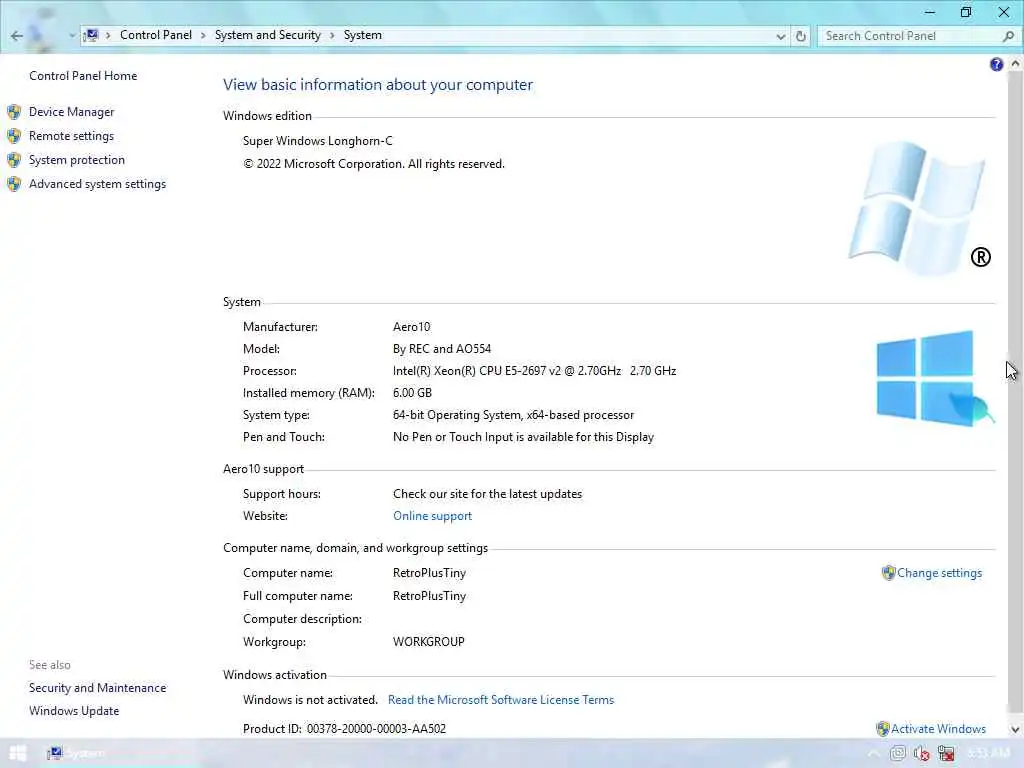Click the scrollbar up arrow
Screen dimensions: 1024x768
1015,64
